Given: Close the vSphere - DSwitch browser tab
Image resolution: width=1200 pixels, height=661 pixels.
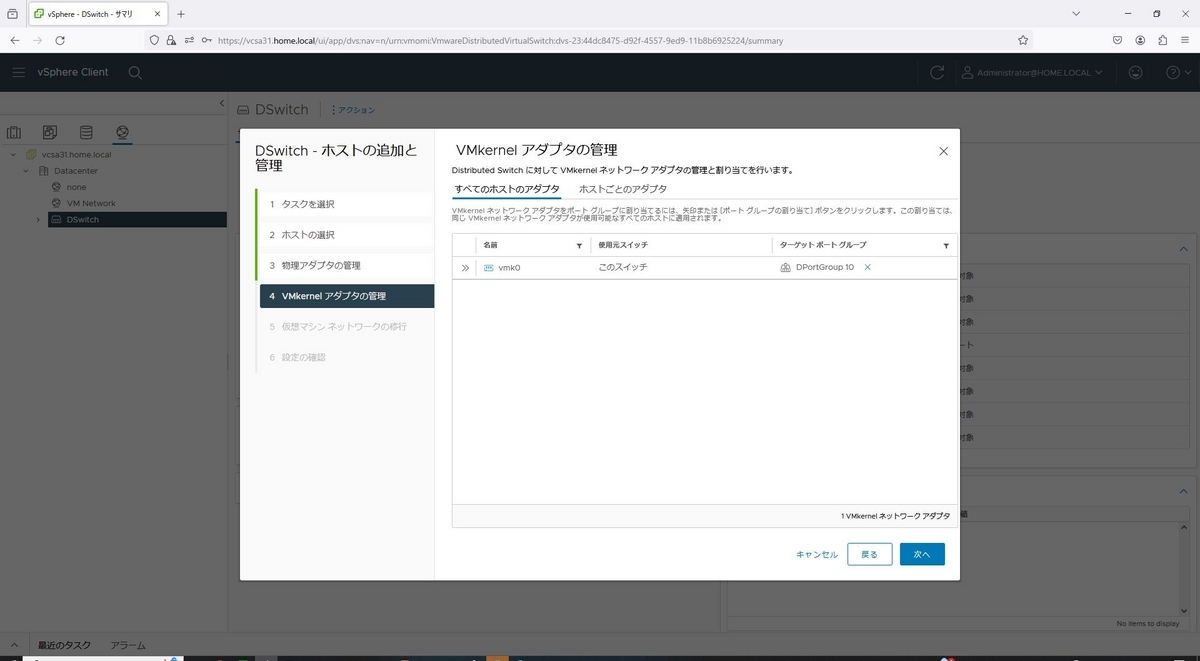Looking at the screenshot, I should coord(158,14).
